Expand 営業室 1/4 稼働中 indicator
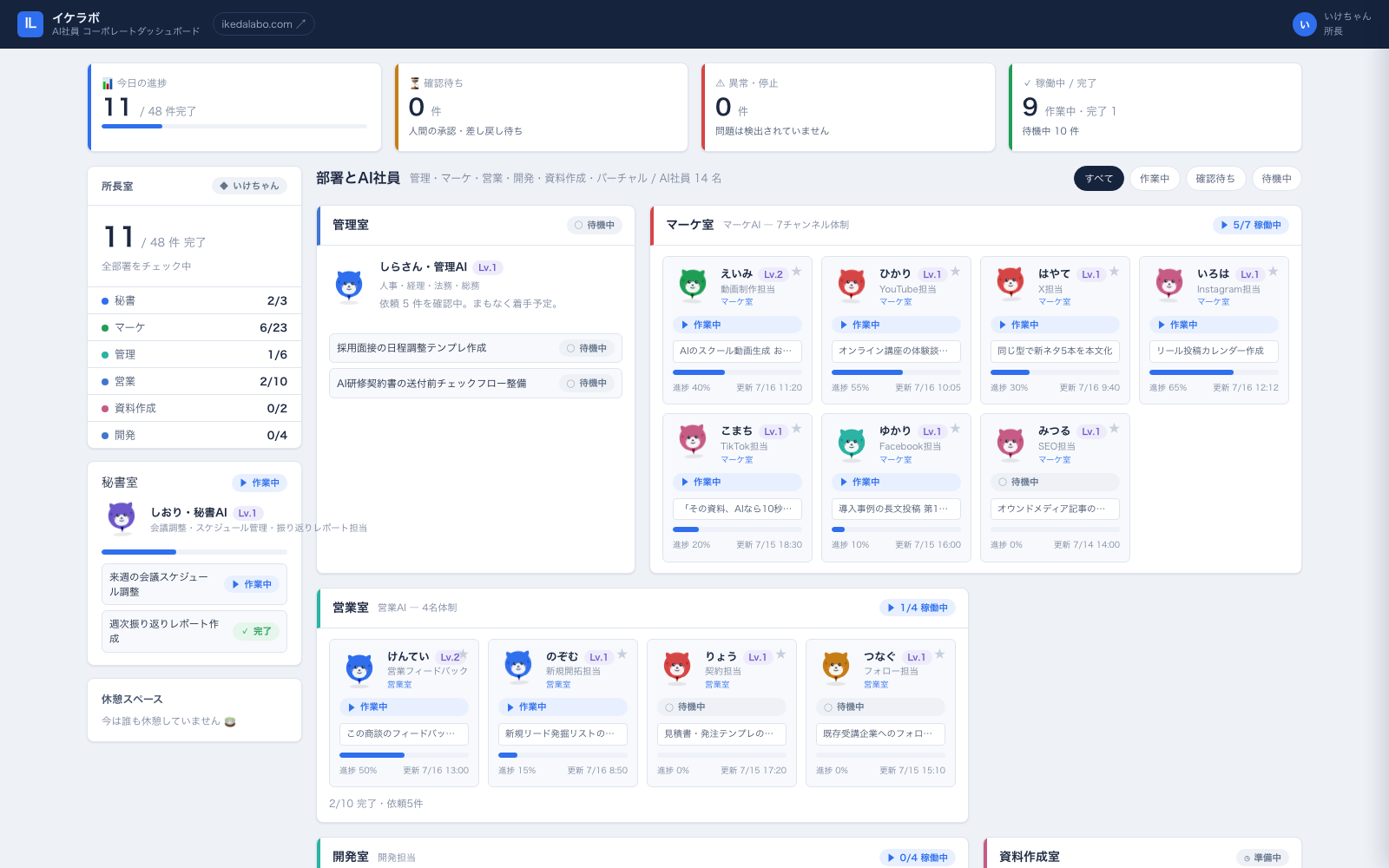This screenshot has width=1389, height=868. (x=918, y=608)
